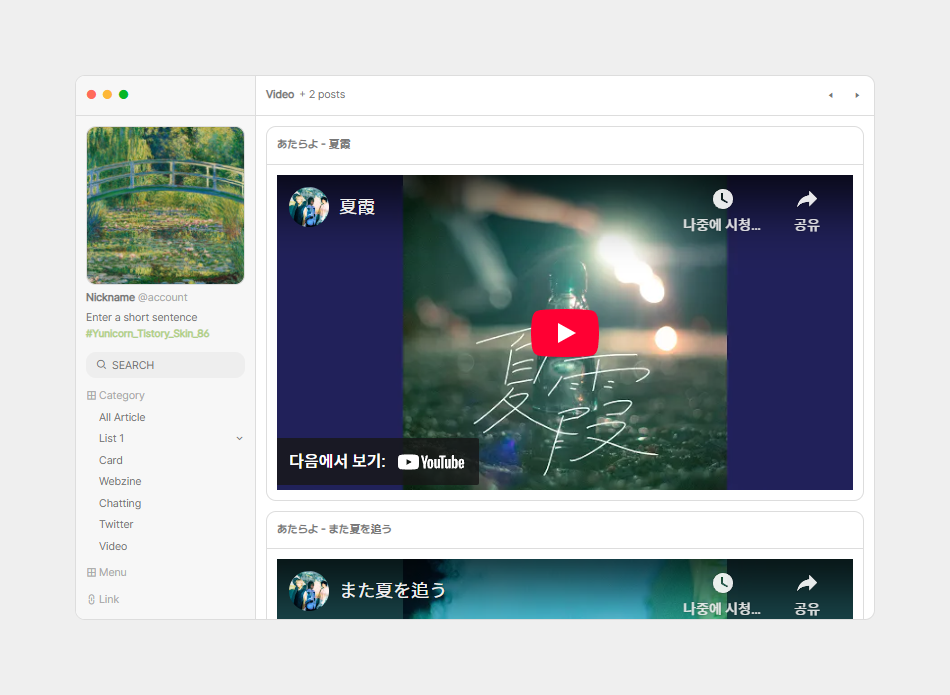Click the また夏を追う video title link
The image size is (950, 695).
tap(393, 590)
